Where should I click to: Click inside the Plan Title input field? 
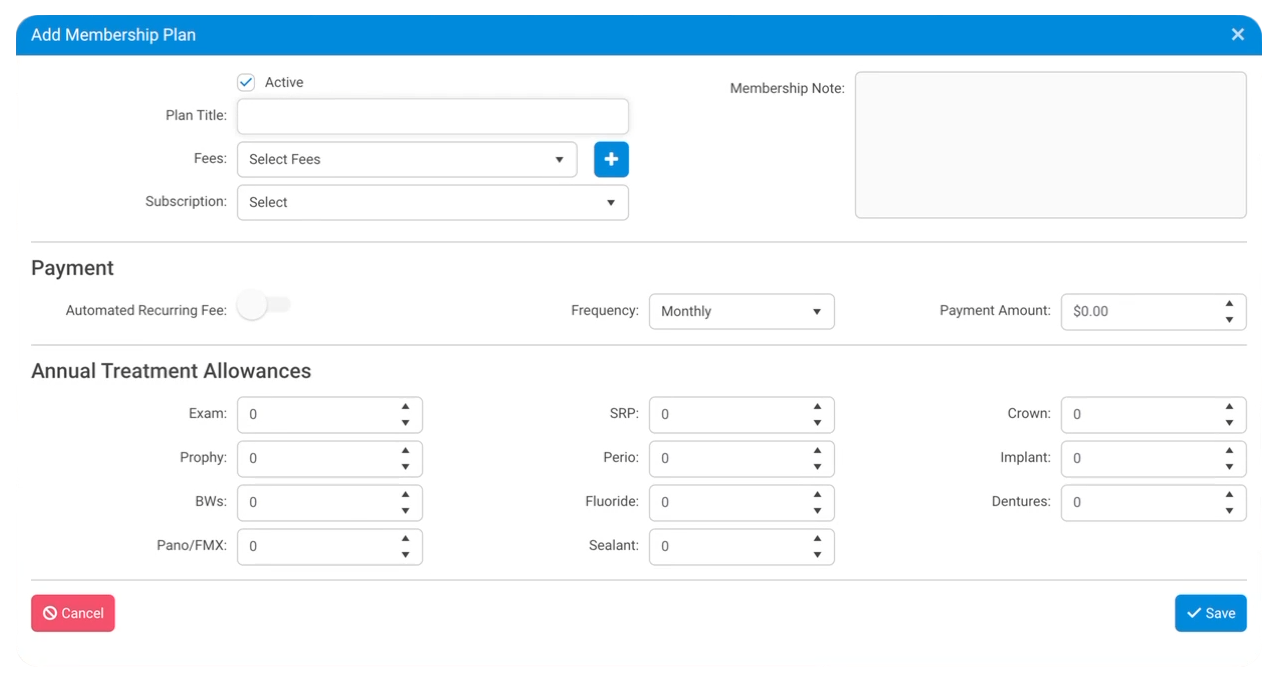click(432, 116)
